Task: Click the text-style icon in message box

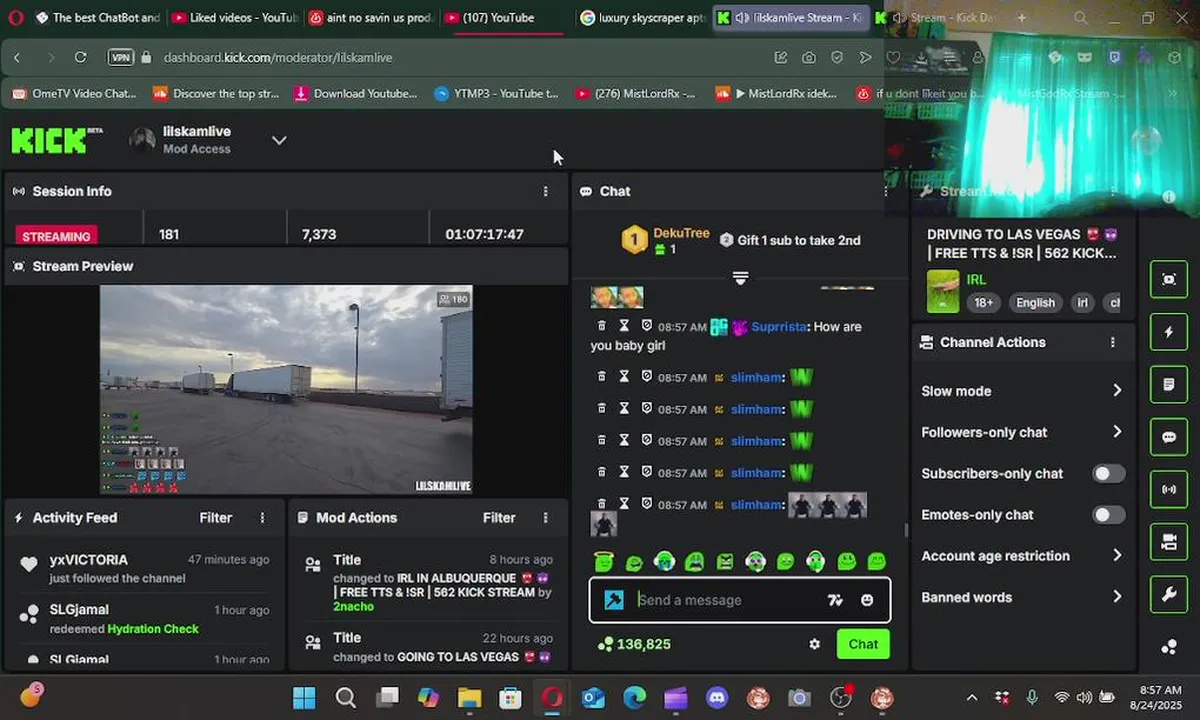Action: 835,600
